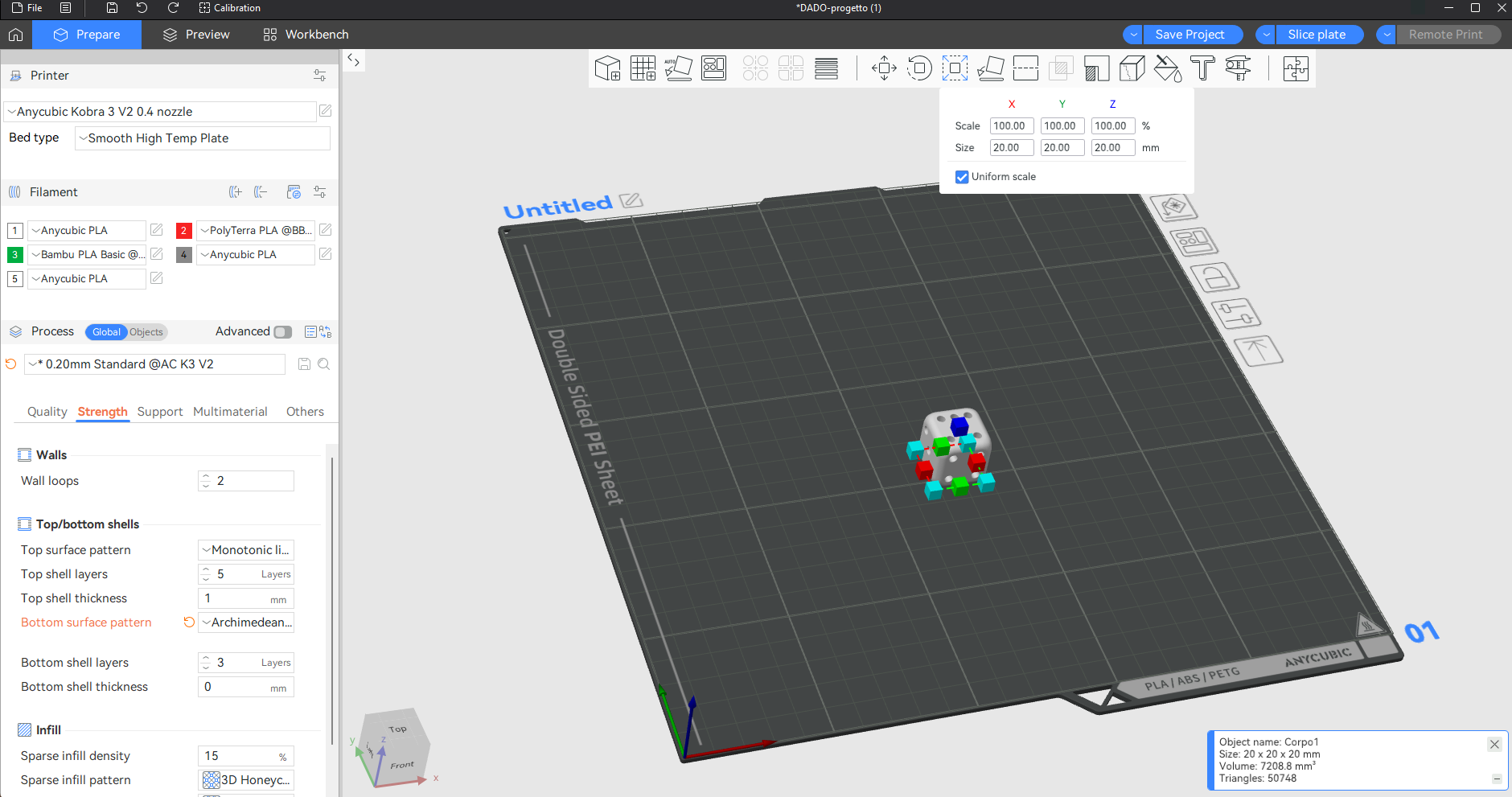Select the Measure caliper tool

click(x=1238, y=68)
